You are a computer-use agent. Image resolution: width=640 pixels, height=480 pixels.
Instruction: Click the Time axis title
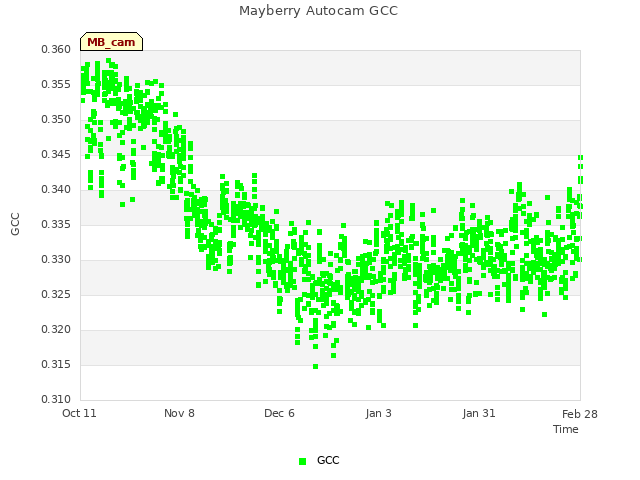tap(566, 429)
